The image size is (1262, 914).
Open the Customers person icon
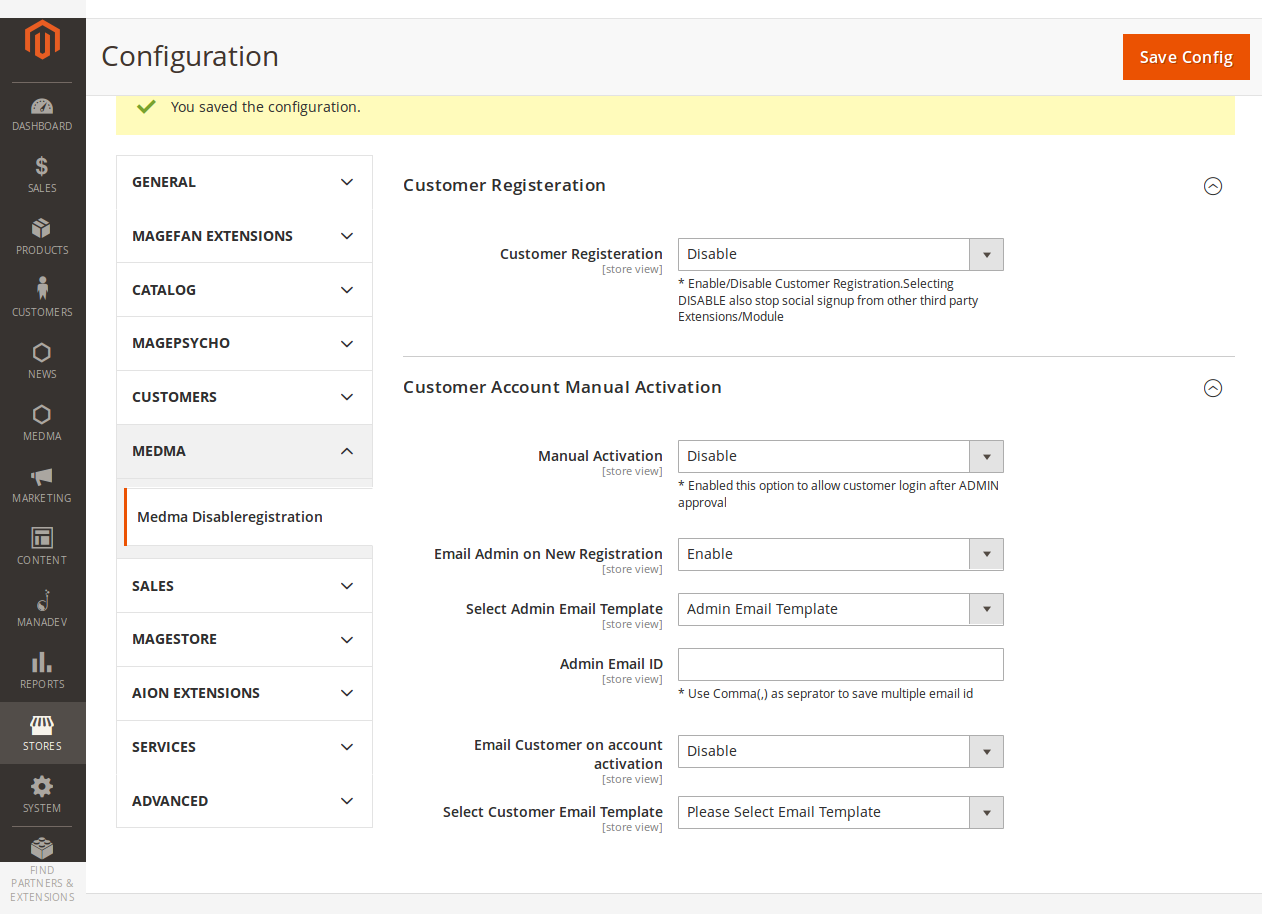[x=42, y=289]
